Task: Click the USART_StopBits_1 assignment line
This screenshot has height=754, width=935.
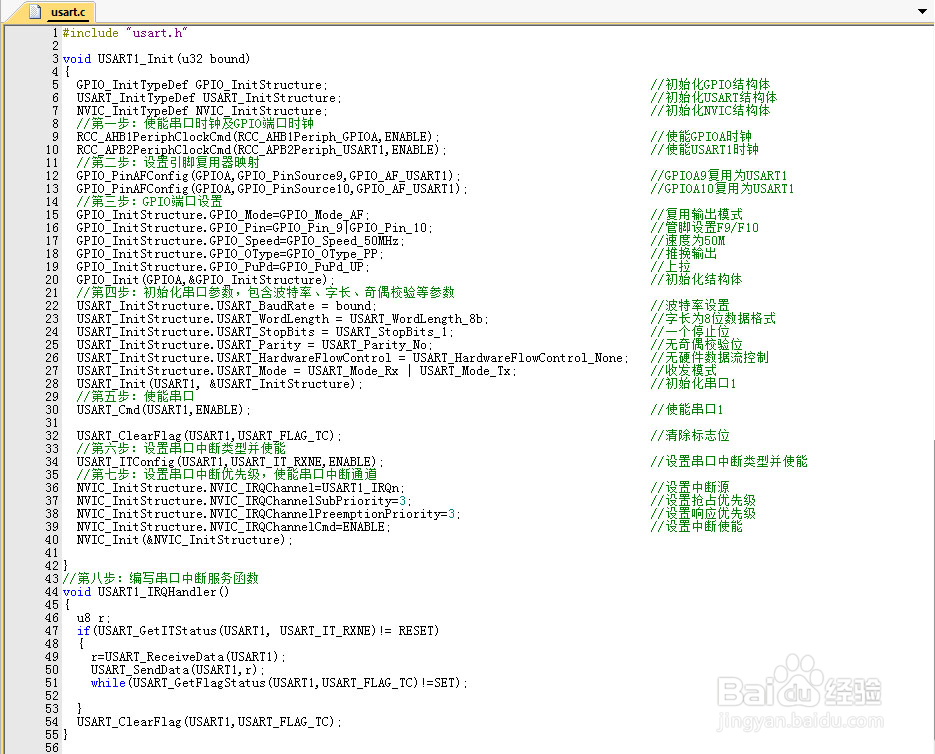Action: pos(265,332)
